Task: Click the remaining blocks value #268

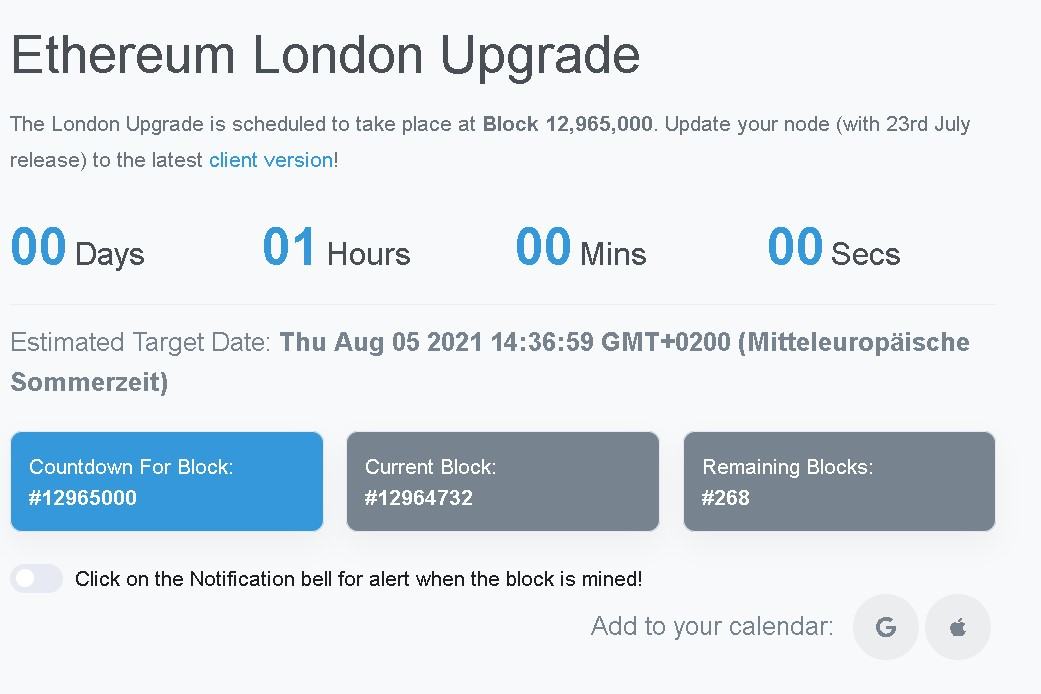Action: pyautogui.click(x=726, y=497)
